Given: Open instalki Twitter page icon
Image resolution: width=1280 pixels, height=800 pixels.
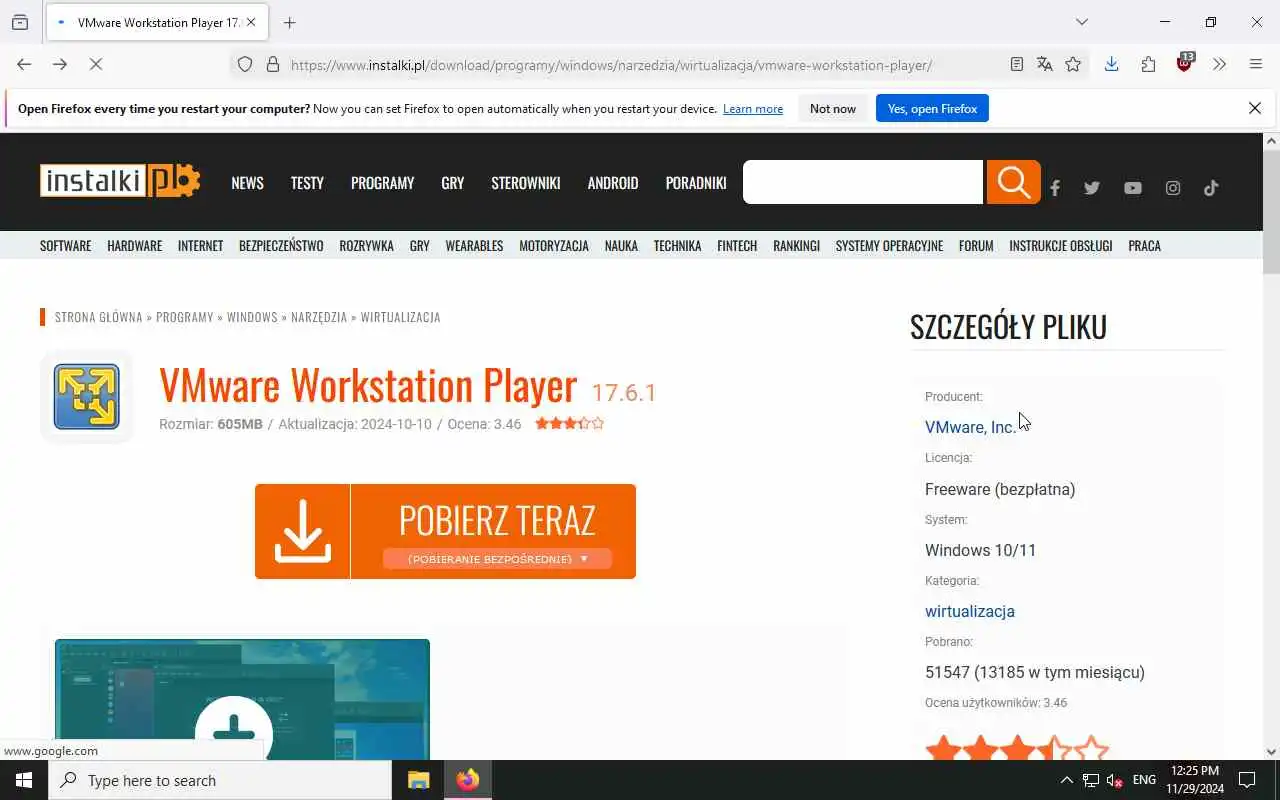Looking at the screenshot, I should (x=1092, y=188).
